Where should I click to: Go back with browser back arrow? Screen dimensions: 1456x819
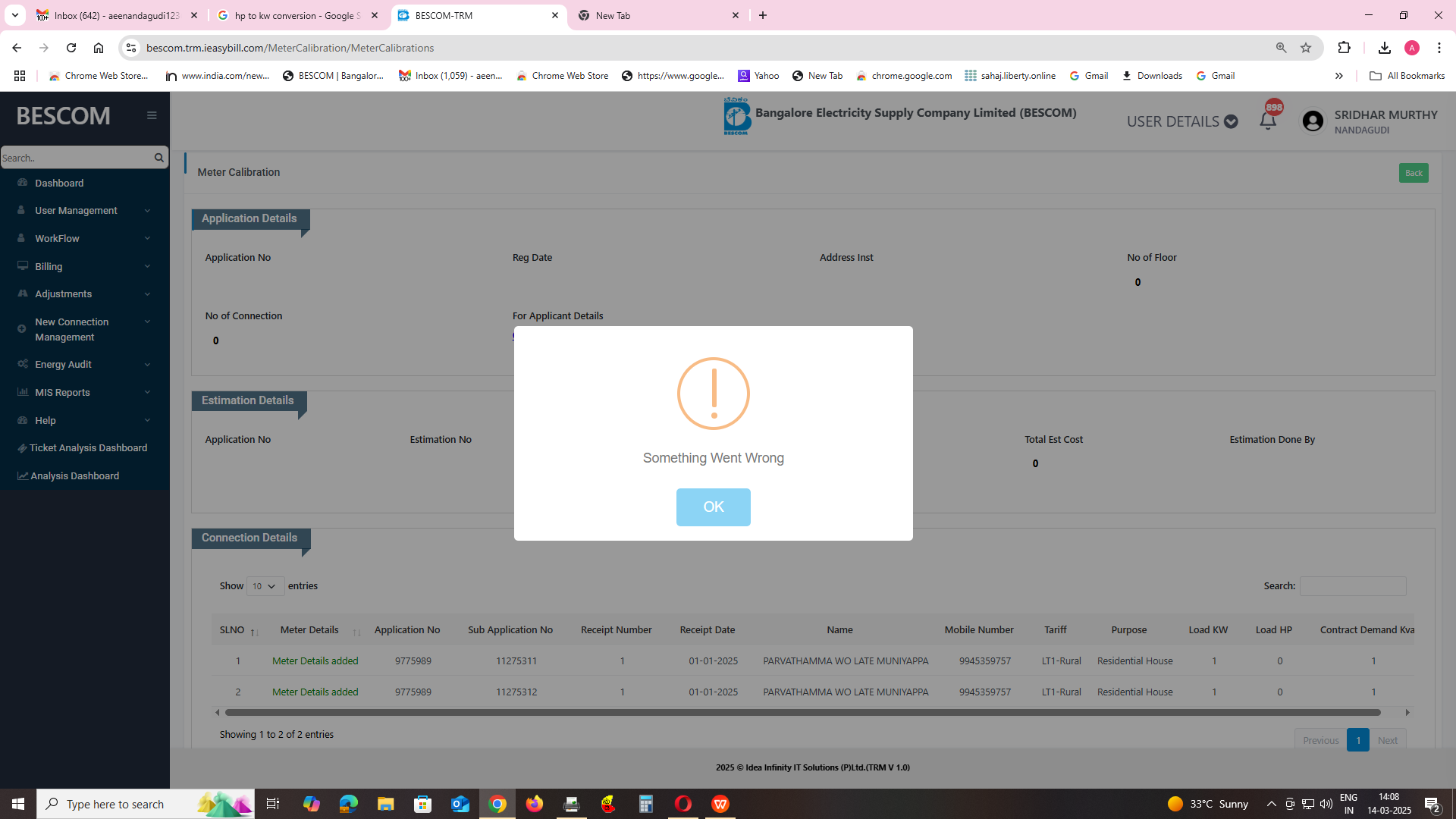17,48
